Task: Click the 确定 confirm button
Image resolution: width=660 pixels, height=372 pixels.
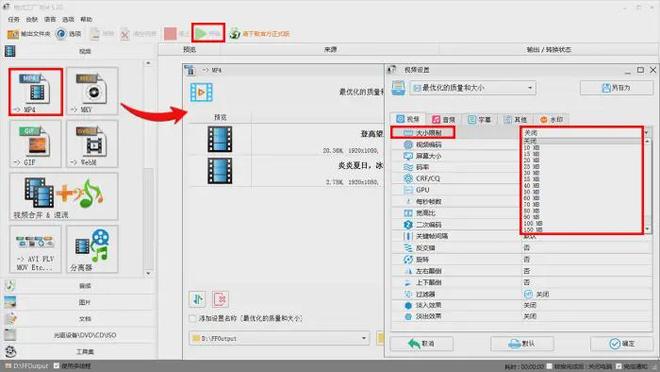Action: pyautogui.click(x=622, y=344)
